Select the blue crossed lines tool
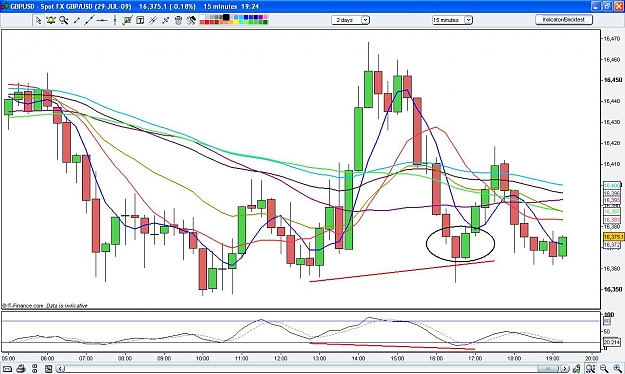The height and width of the screenshot is (374, 625). [x=165, y=20]
